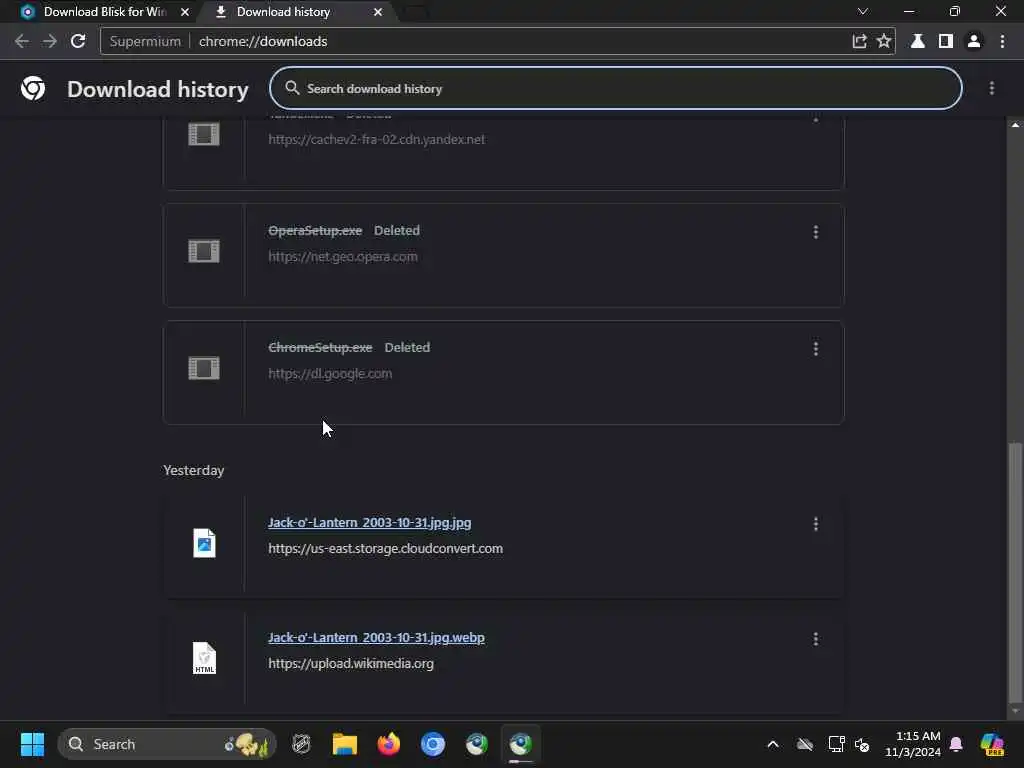Click the ChromeSetup.exe deleted file name
Screen dimensions: 1024x768
320,347
